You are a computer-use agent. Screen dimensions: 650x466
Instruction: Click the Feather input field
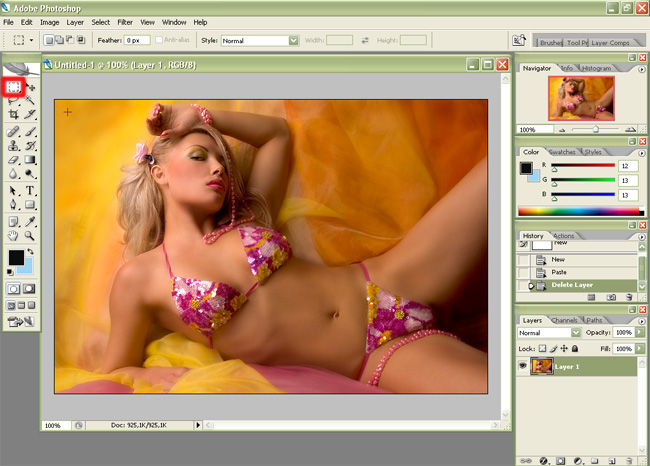tap(137, 40)
